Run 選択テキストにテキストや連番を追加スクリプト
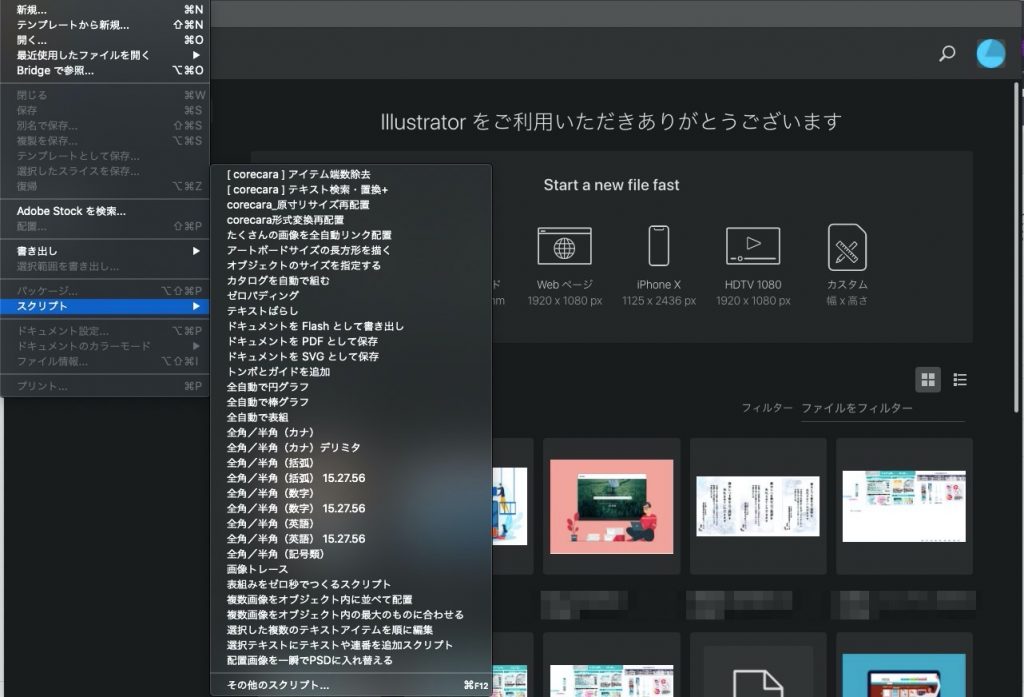The image size is (1024, 697). click(x=351, y=645)
